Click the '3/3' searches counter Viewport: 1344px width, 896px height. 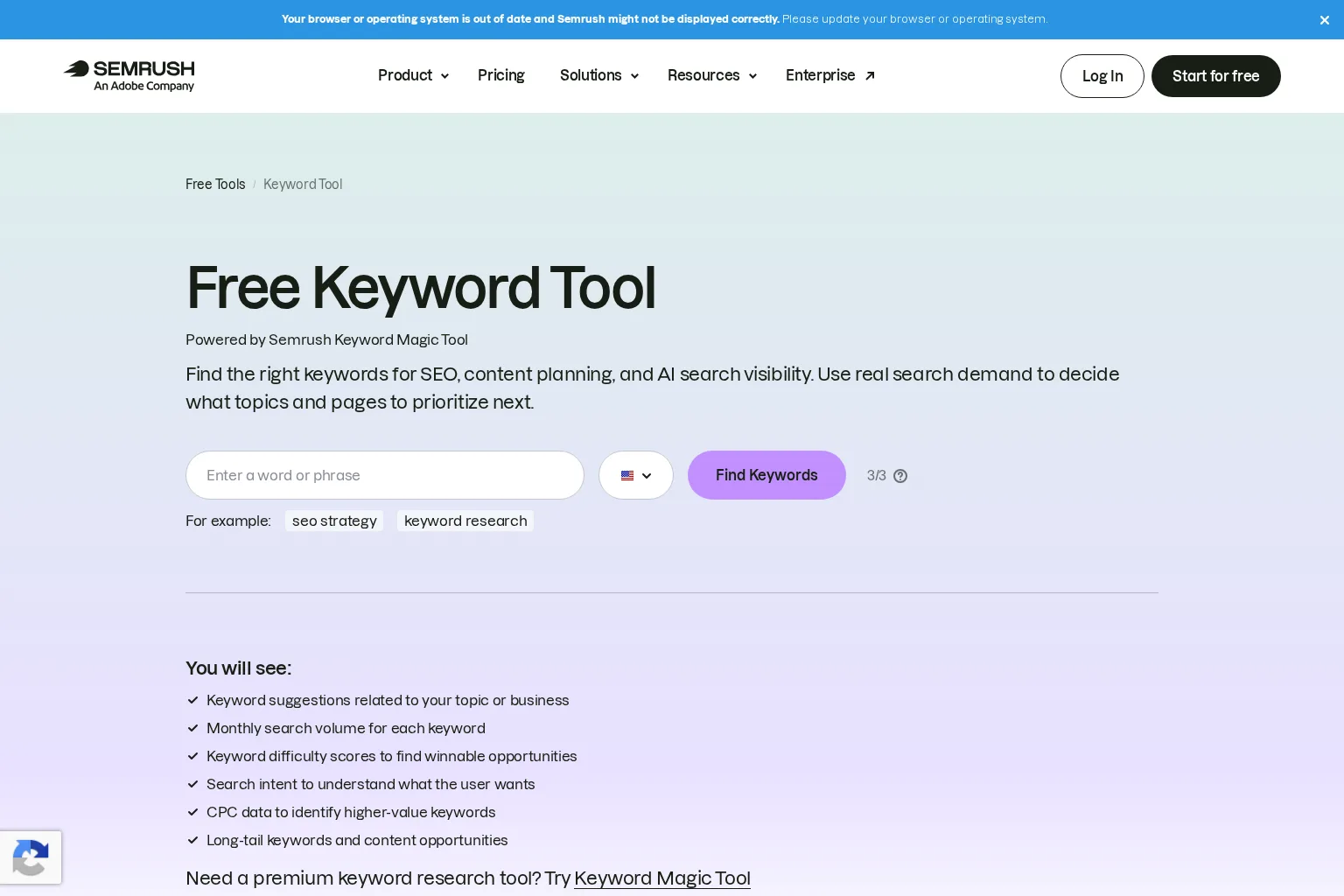click(x=876, y=475)
